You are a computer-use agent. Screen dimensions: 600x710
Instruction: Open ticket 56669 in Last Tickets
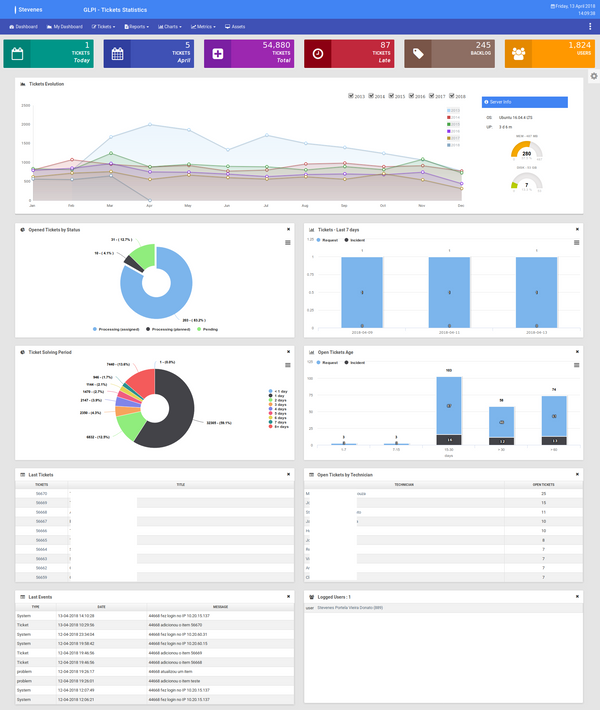(41, 503)
